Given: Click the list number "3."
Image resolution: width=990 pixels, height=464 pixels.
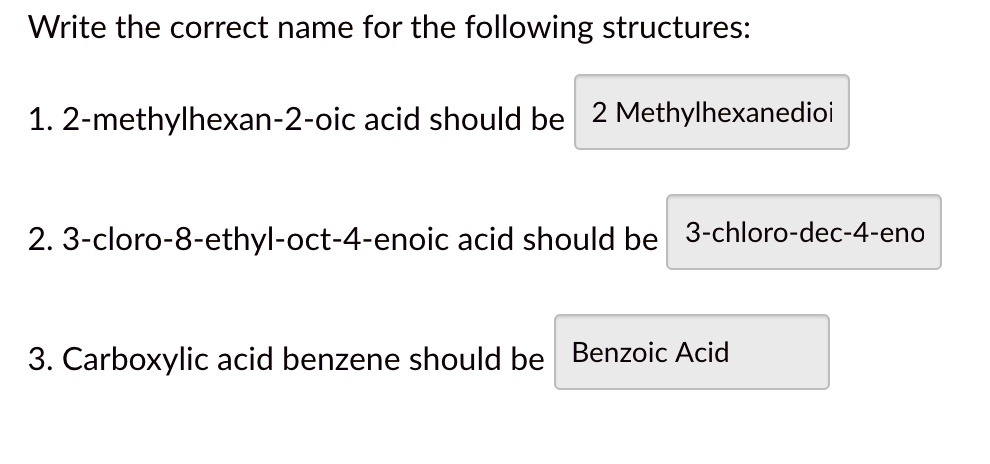Looking at the screenshot, I should [x=42, y=359].
